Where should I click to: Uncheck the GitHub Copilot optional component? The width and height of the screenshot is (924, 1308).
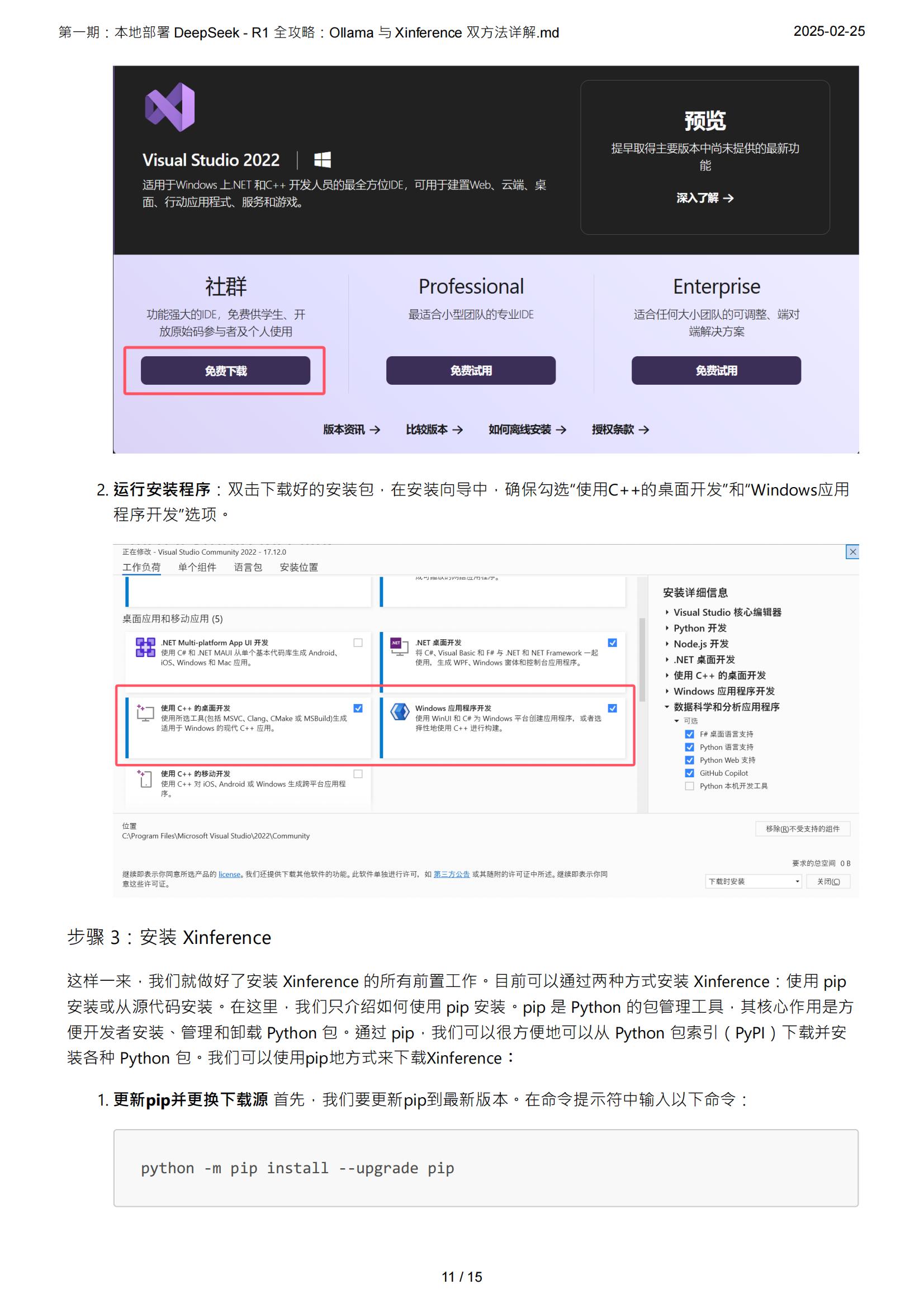[689, 773]
